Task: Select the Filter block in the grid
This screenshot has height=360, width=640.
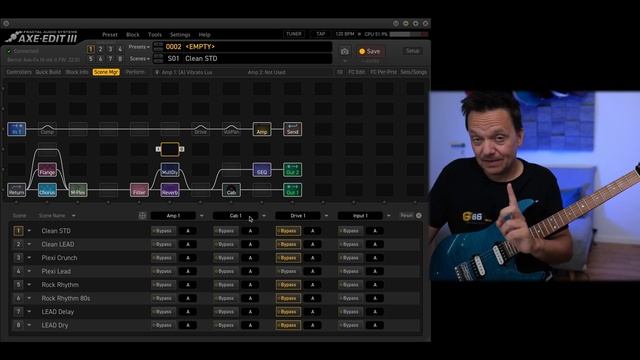Action: [x=139, y=190]
